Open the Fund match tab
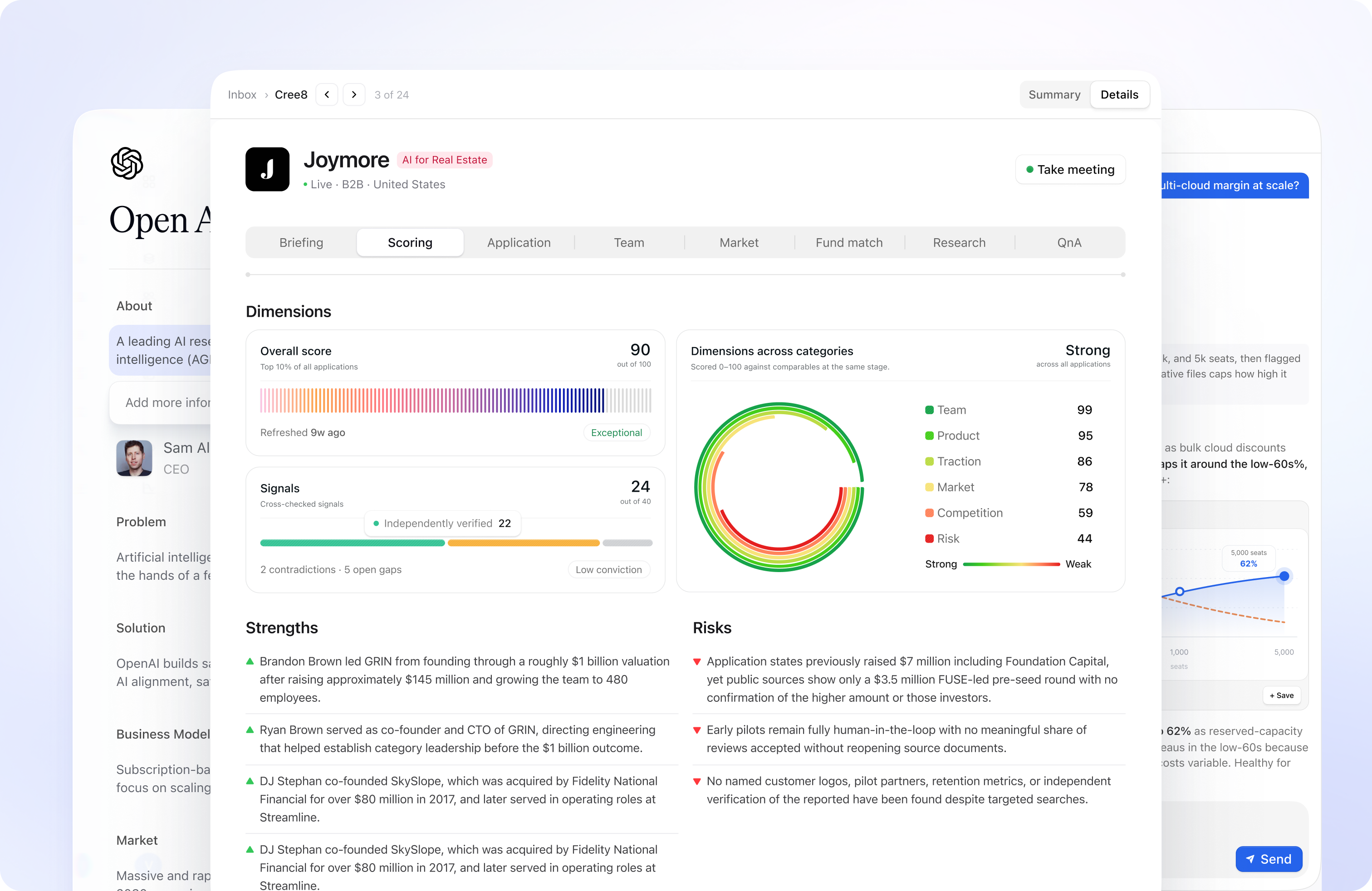 click(x=849, y=243)
